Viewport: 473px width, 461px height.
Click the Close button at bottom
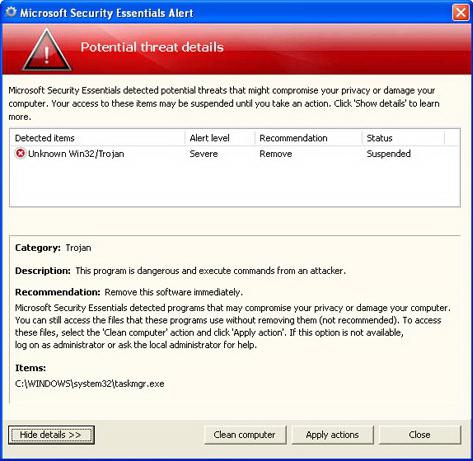[420, 435]
